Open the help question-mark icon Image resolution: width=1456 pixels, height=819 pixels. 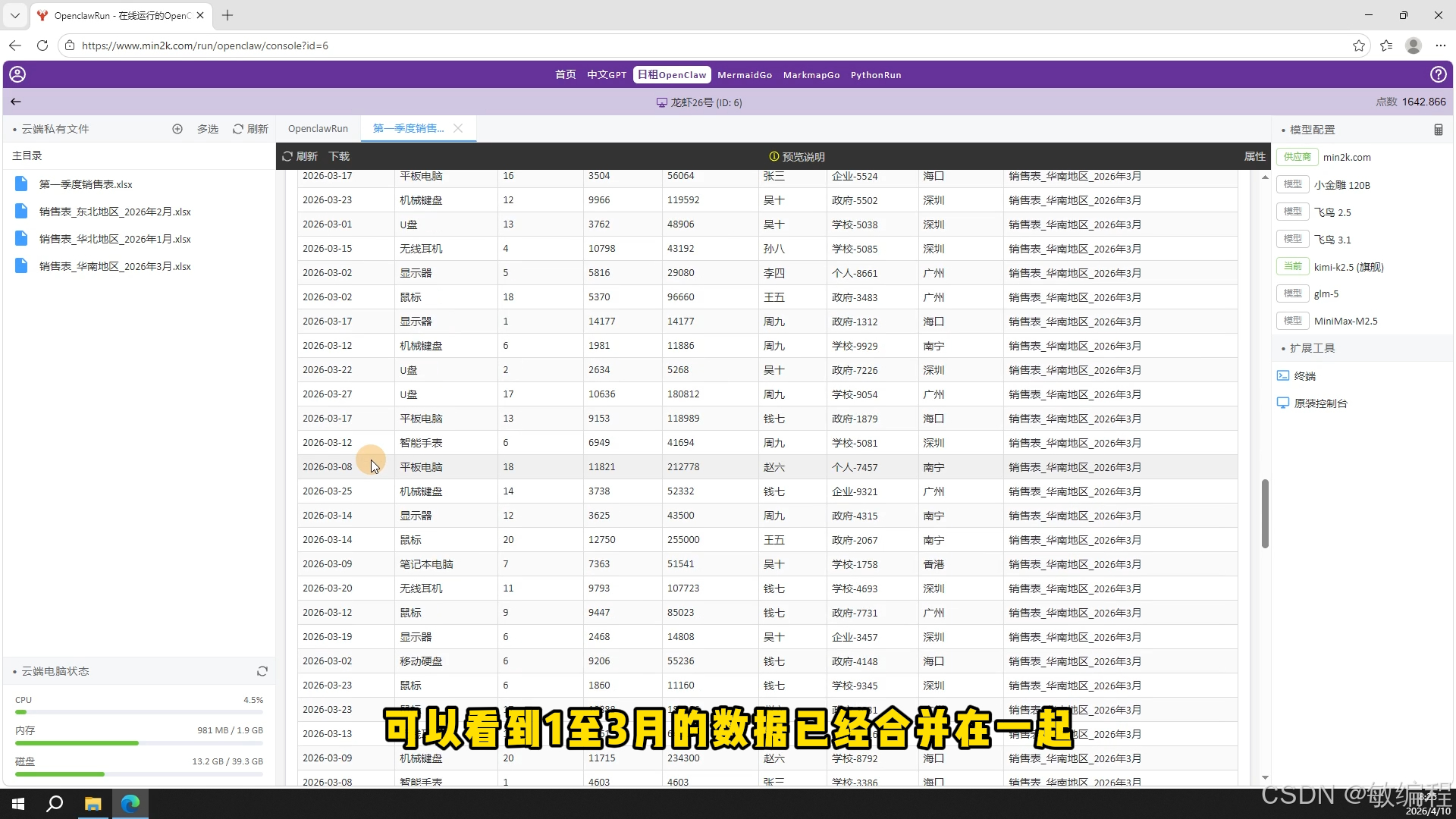tap(1438, 74)
